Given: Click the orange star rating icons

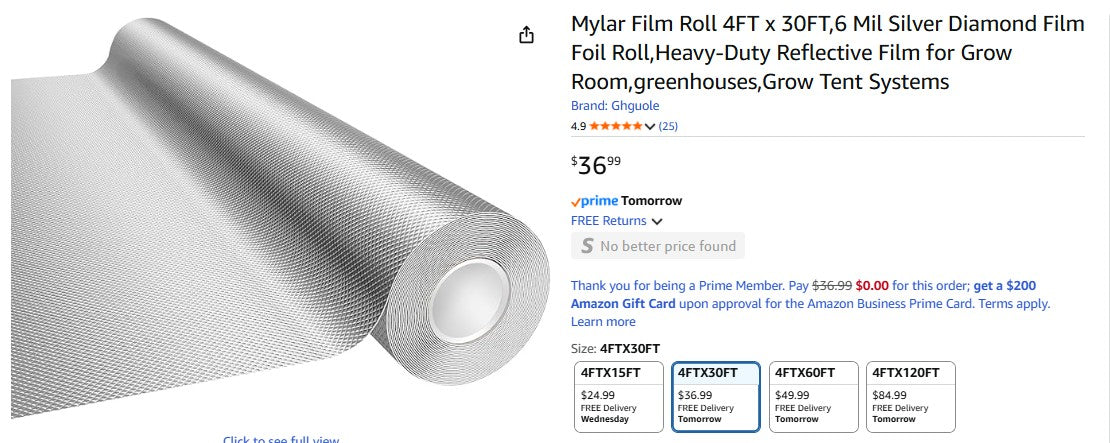Looking at the screenshot, I should 616,126.
